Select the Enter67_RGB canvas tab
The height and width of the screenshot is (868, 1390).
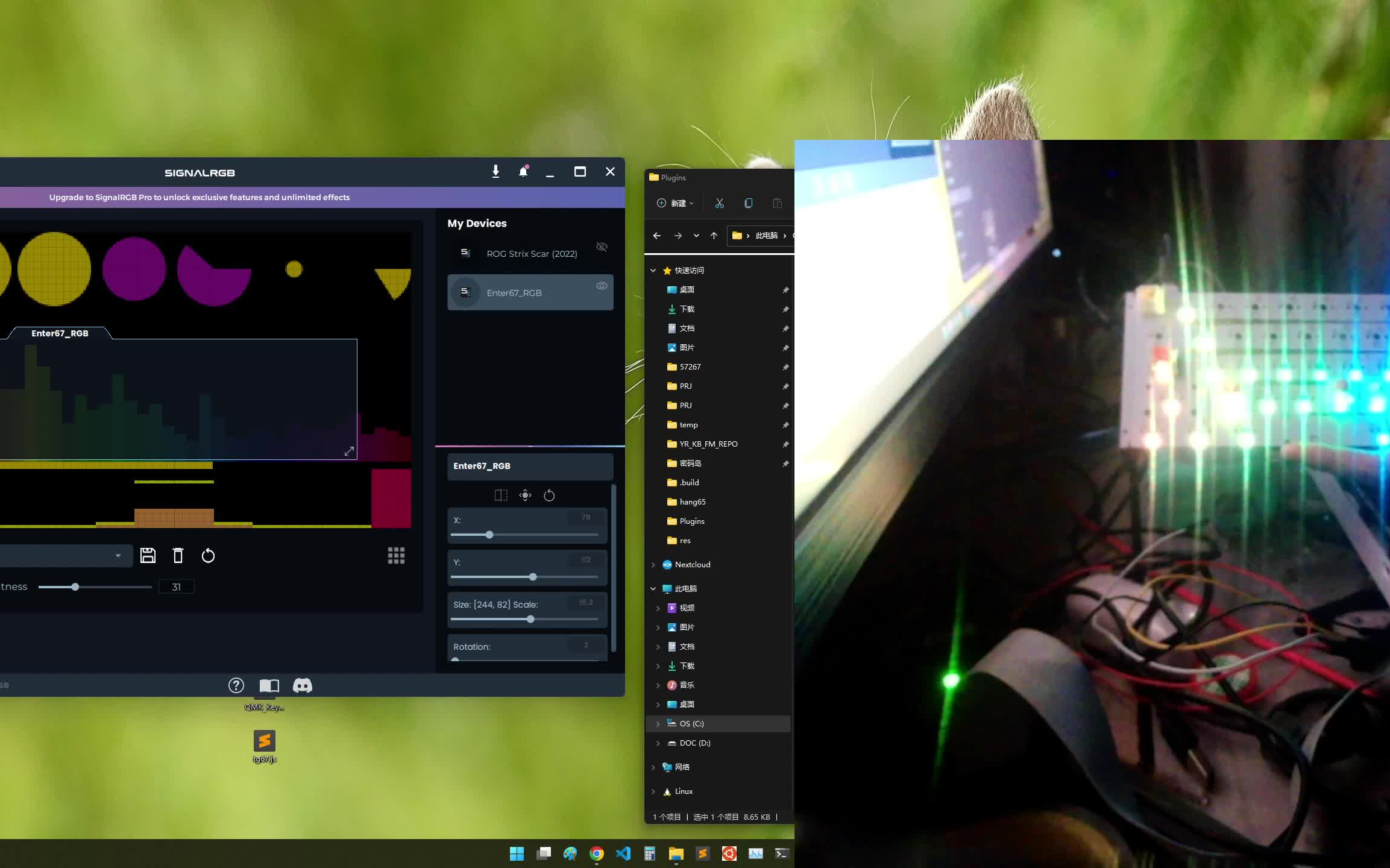60,333
